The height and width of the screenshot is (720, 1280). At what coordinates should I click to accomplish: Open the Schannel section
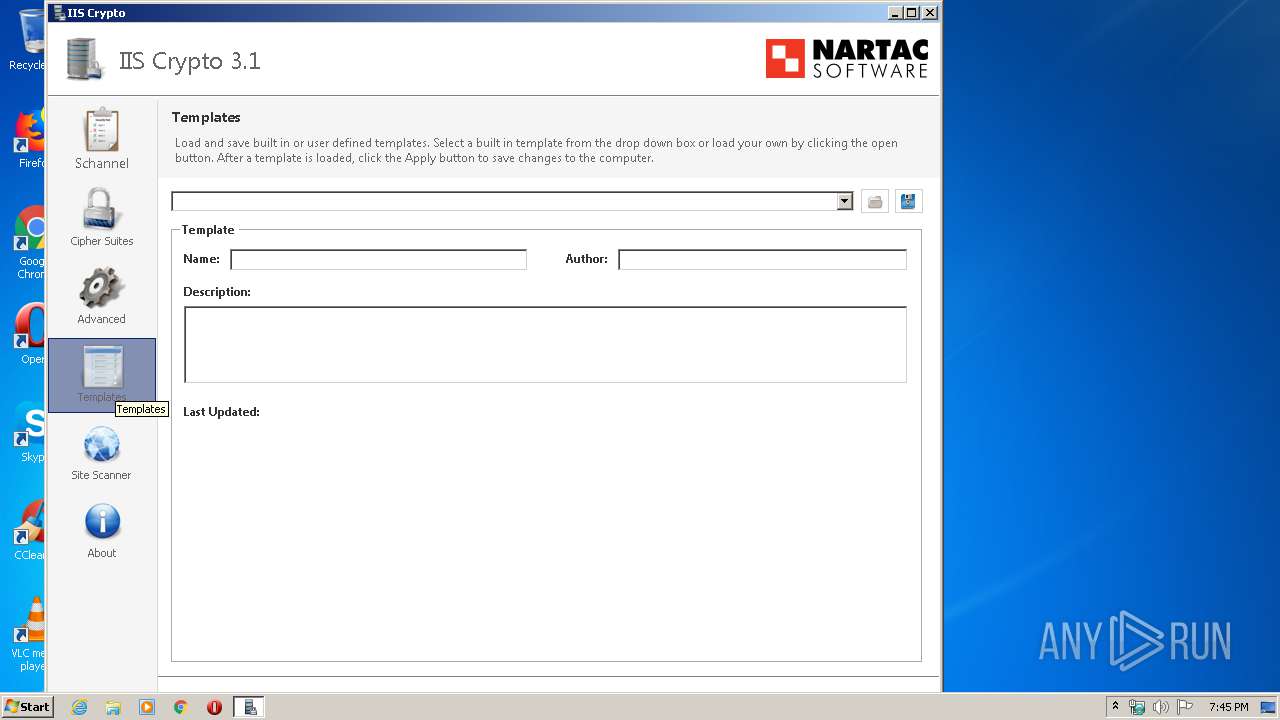tap(101, 139)
